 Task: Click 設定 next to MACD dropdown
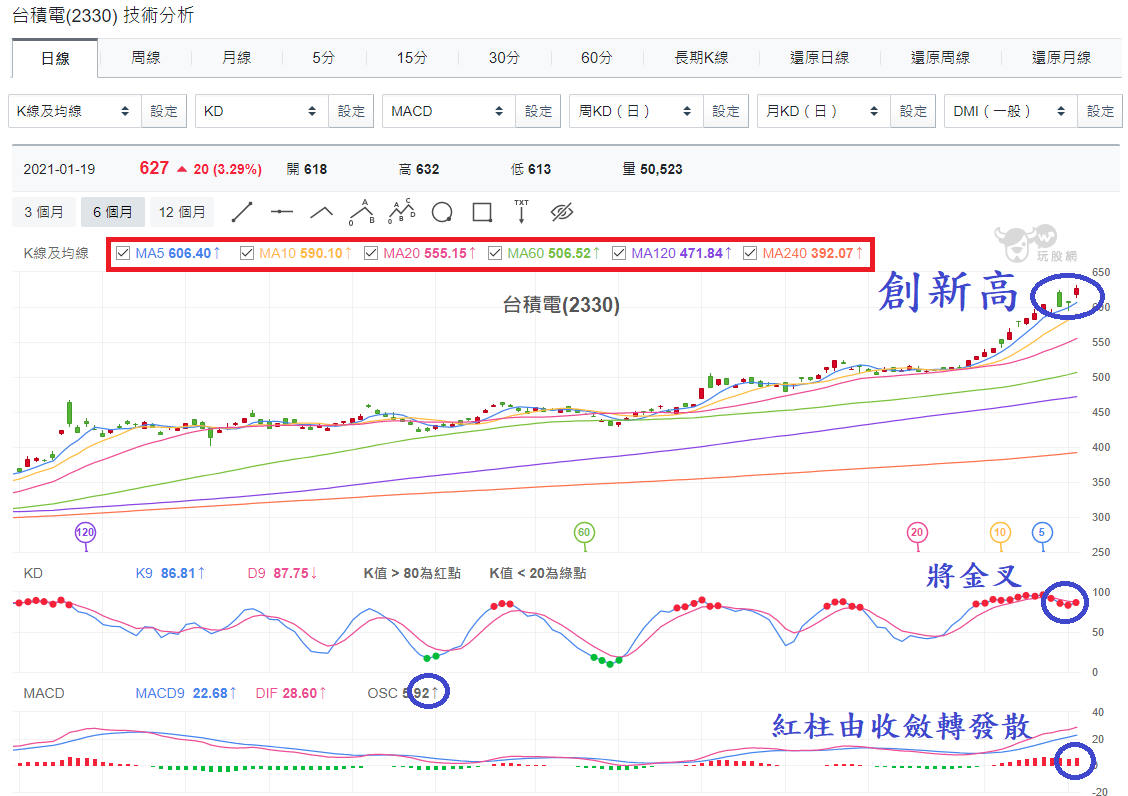[538, 111]
